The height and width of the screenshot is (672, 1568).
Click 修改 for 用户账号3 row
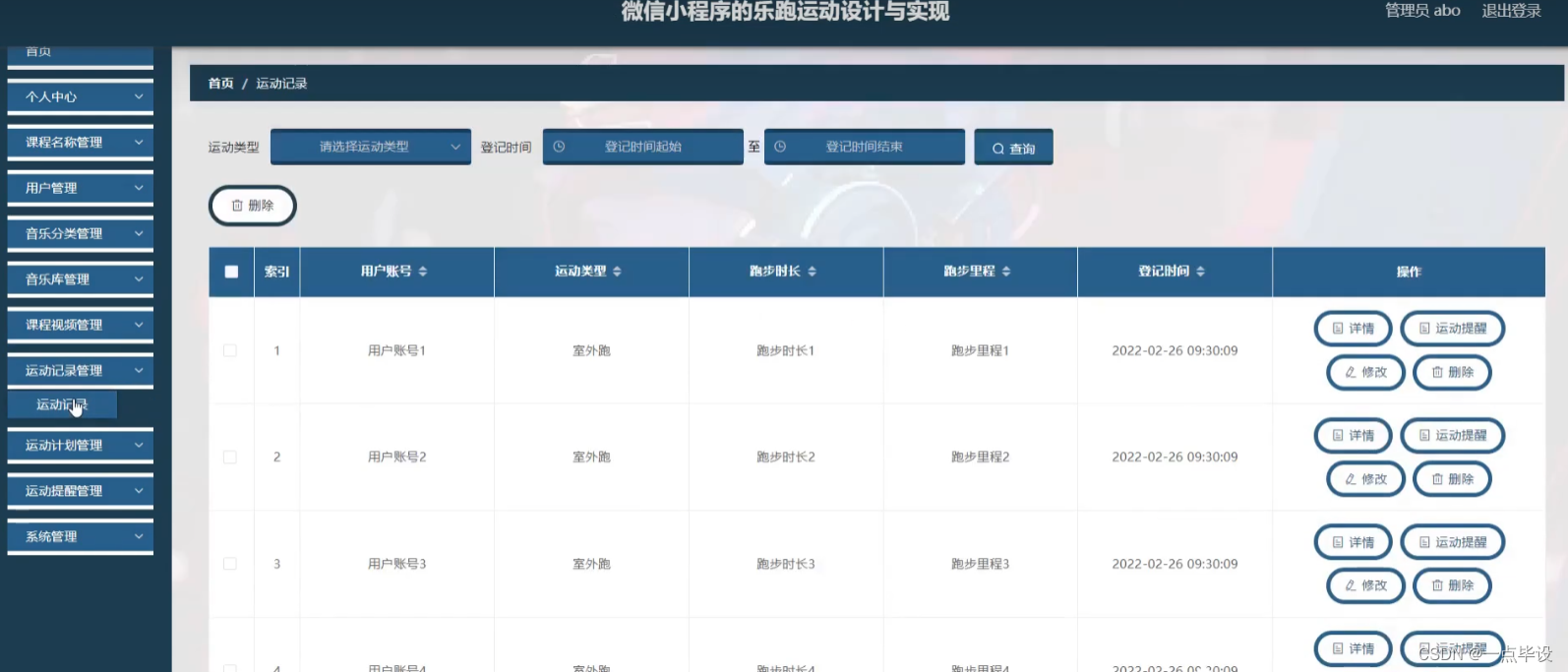(x=1365, y=585)
